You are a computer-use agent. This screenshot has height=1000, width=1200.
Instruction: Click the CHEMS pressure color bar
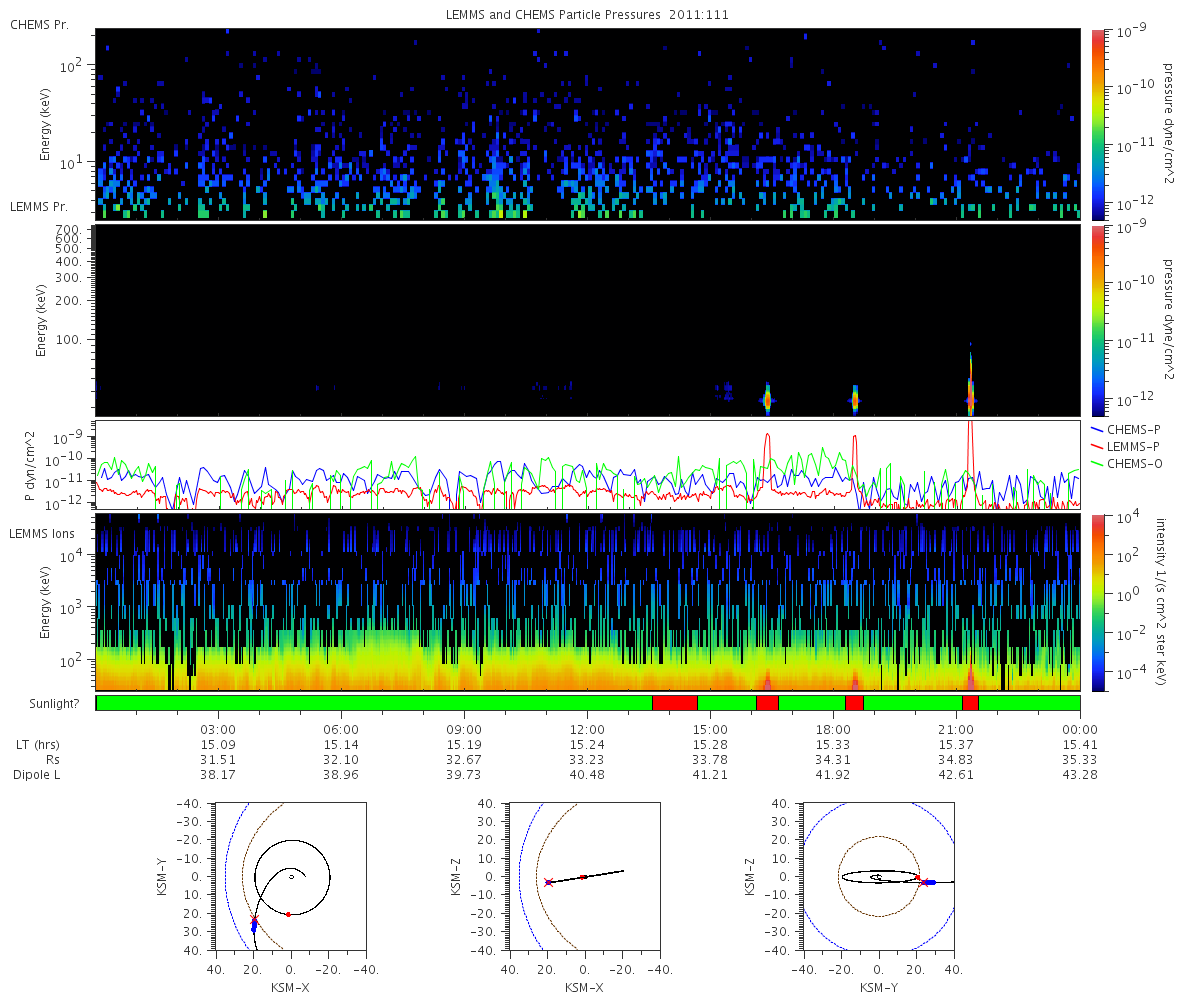coord(1098,124)
